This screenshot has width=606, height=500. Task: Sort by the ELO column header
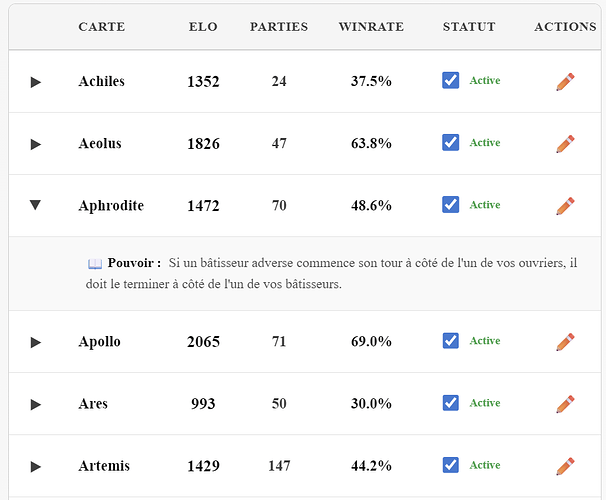point(203,27)
